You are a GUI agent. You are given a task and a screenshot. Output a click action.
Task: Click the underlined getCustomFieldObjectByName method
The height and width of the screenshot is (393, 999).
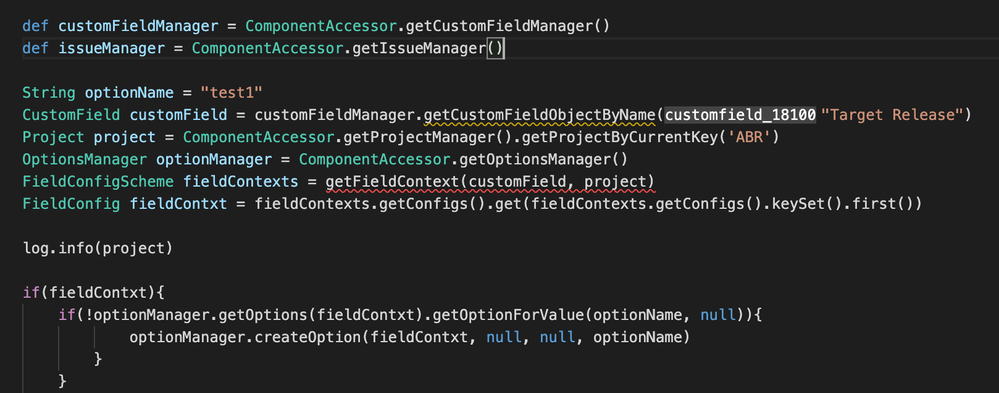(x=540, y=115)
